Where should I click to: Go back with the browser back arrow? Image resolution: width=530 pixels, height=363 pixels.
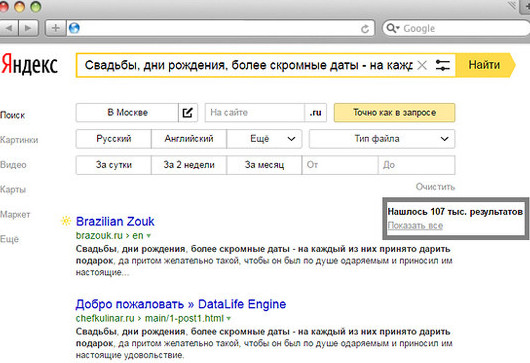pyautogui.click(x=9, y=28)
